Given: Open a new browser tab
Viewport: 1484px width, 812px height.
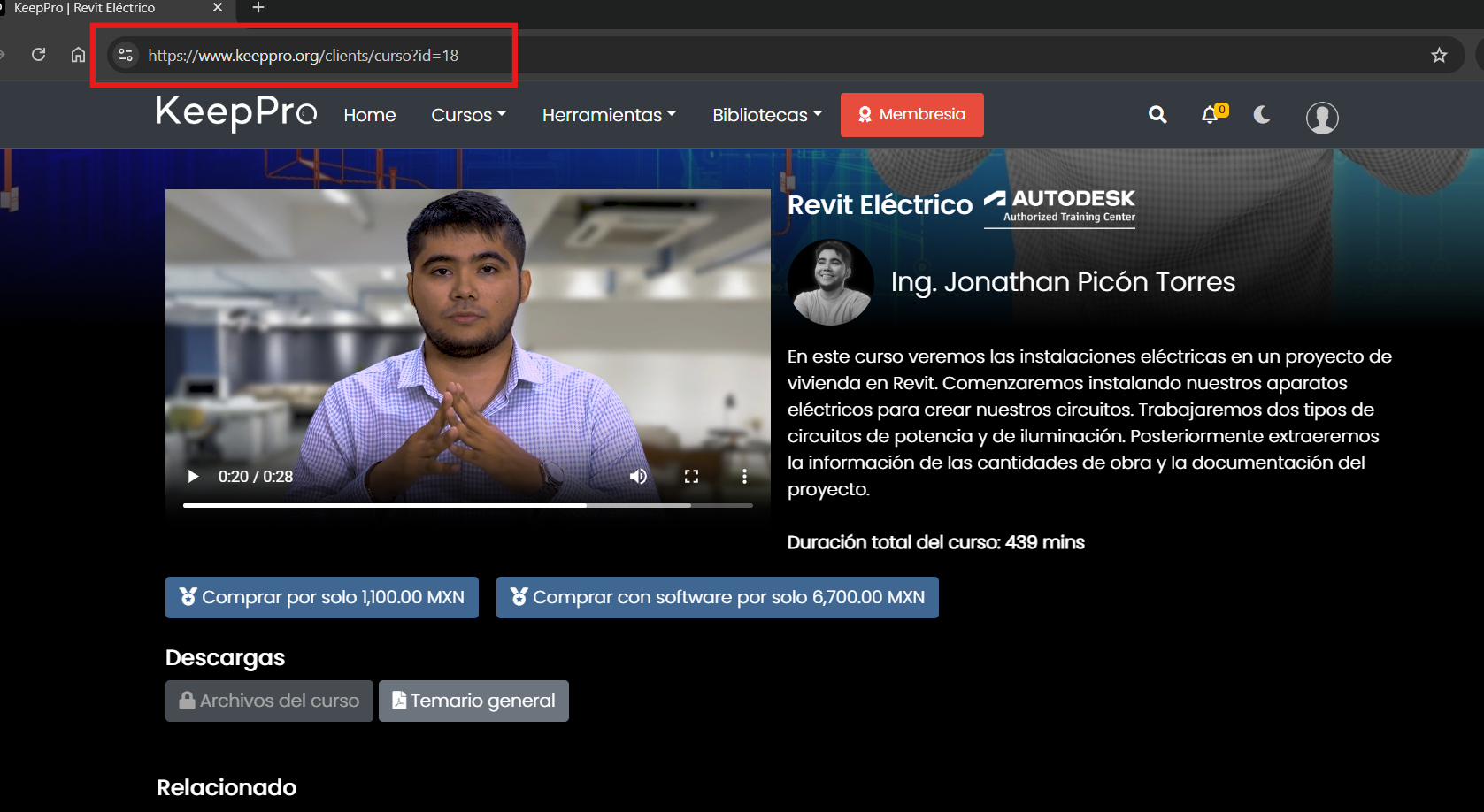Looking at the screenshot, I should point(258,7).
